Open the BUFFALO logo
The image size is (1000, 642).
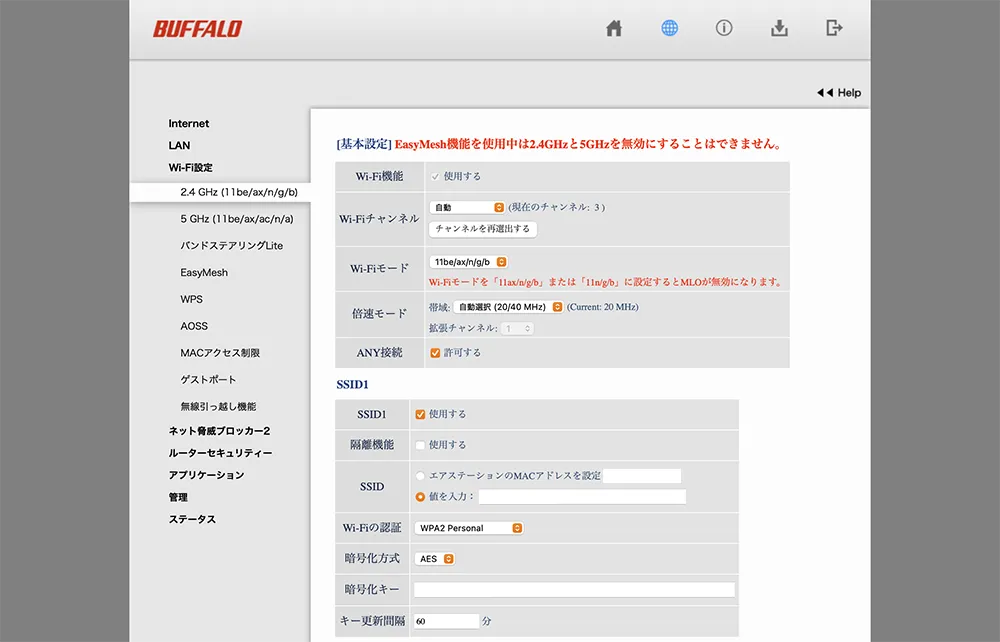[x=197, y=29]
